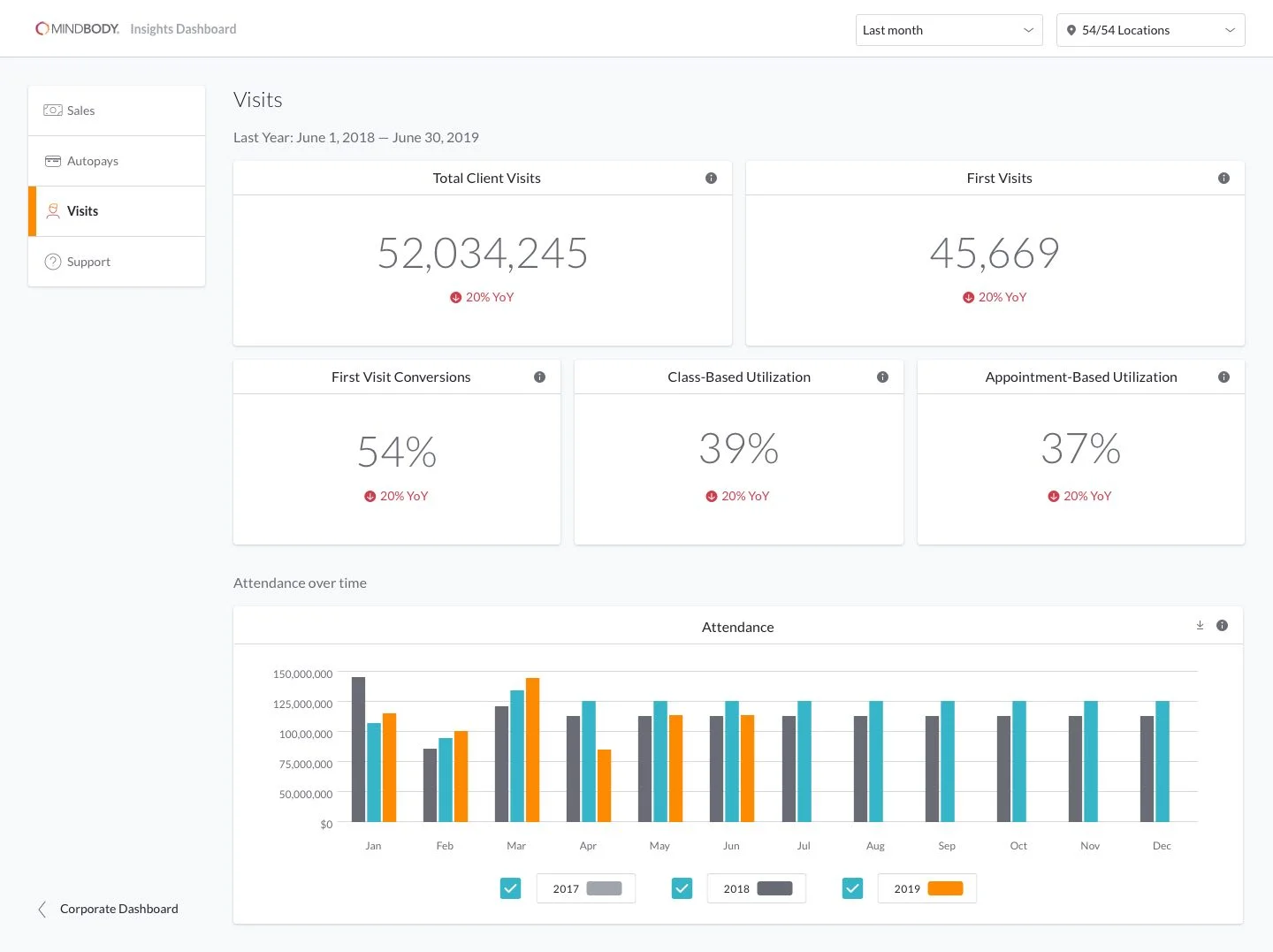Click the location pin icon

1071,30
